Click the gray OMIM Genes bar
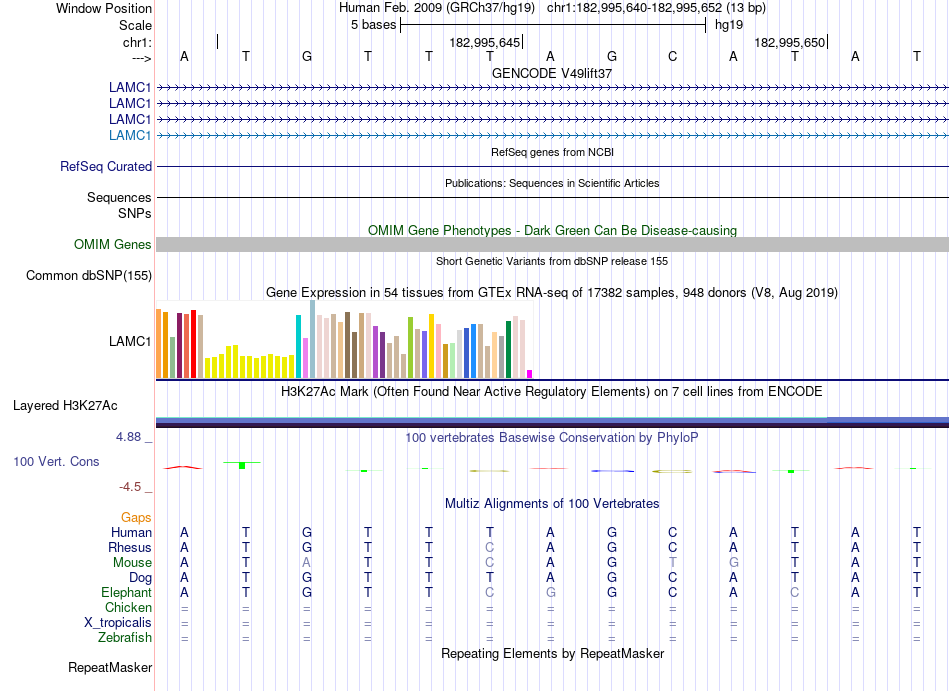 coord(552,245)
